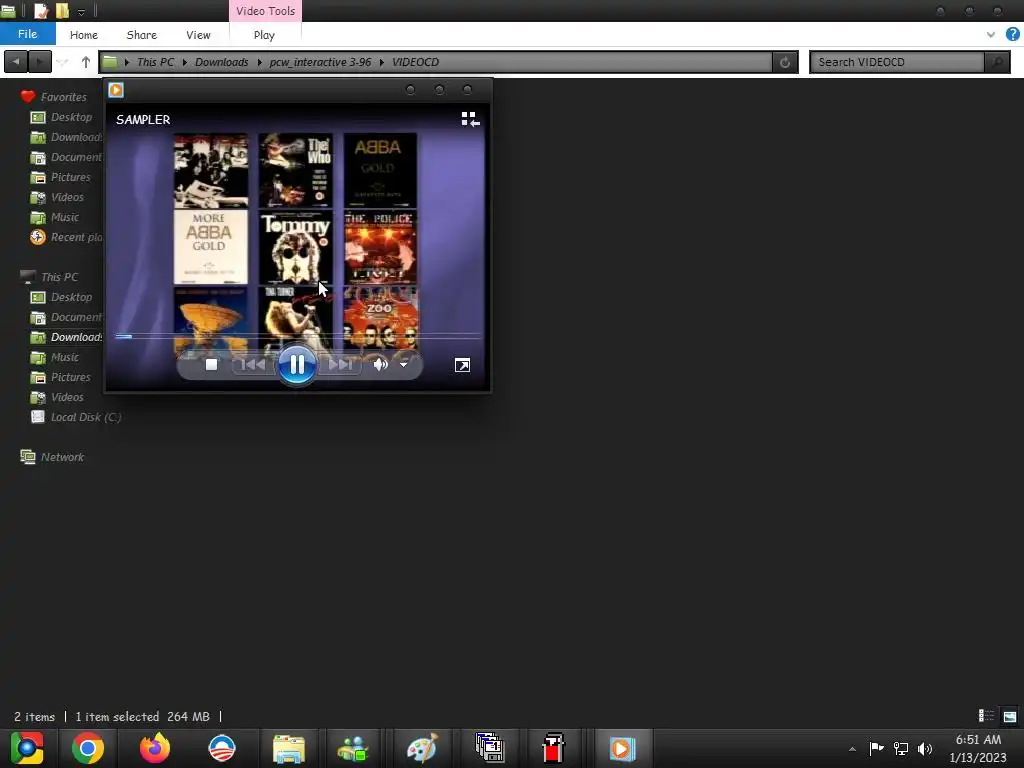
Task: Click the Windows Media Player title icon
Action: pos(116,90)
